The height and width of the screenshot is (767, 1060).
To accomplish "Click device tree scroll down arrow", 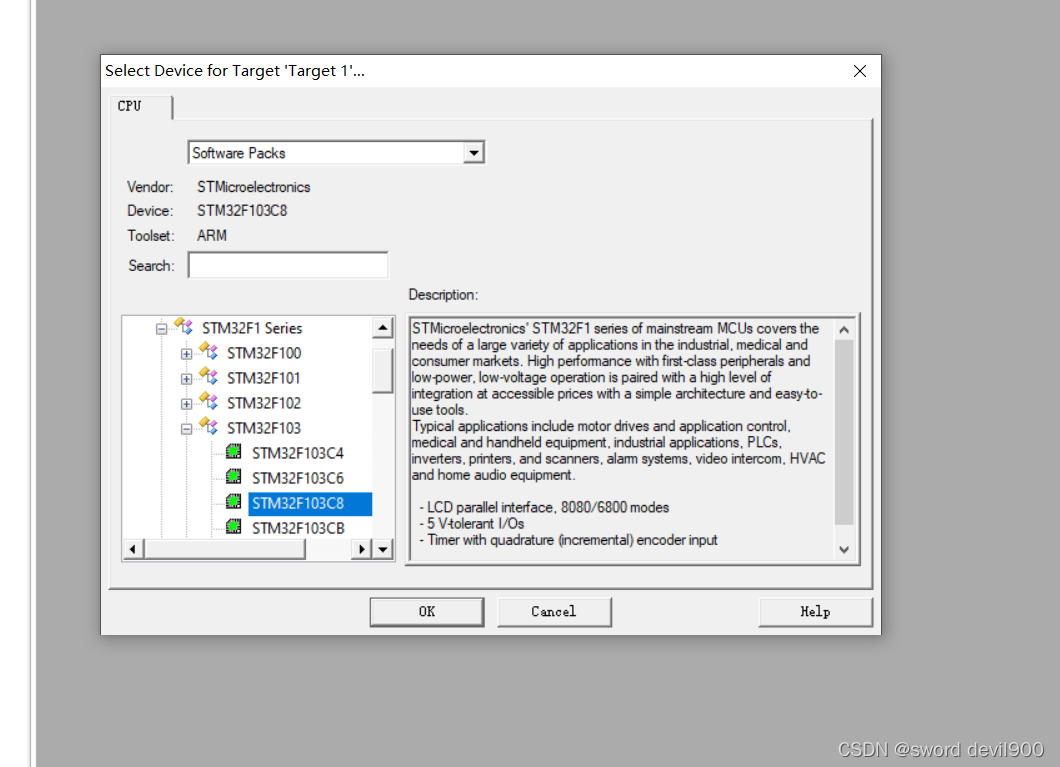I will (x=383, y=549).
